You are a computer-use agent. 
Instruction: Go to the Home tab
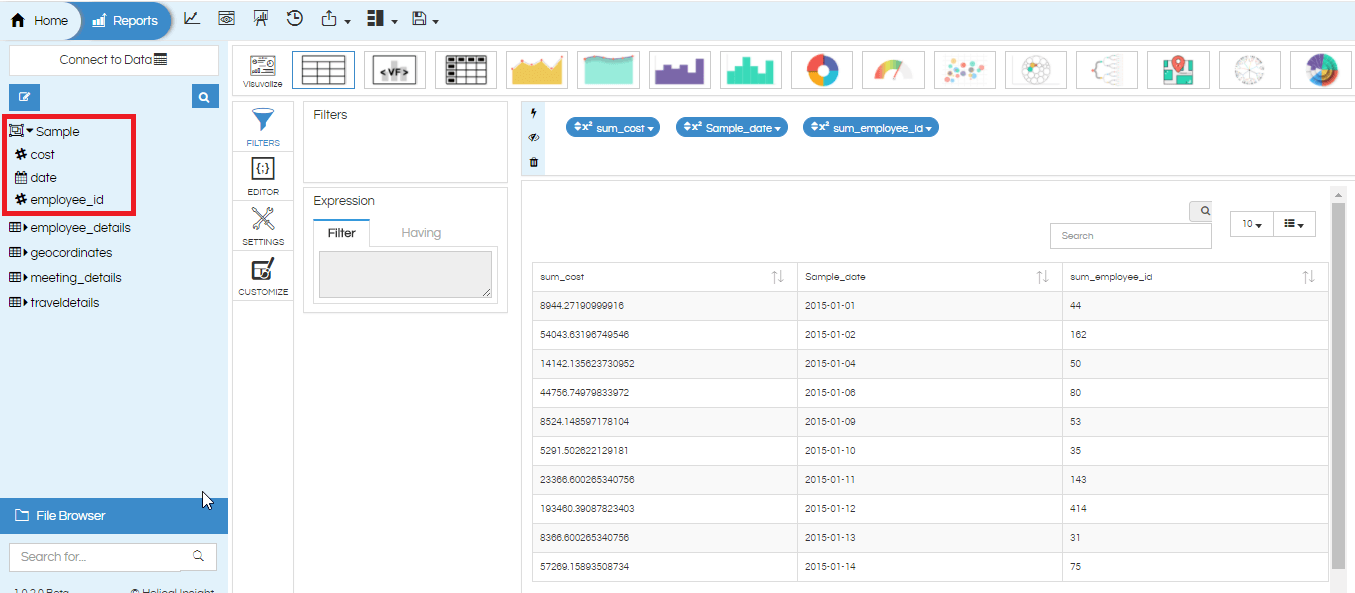coord(39,20)
